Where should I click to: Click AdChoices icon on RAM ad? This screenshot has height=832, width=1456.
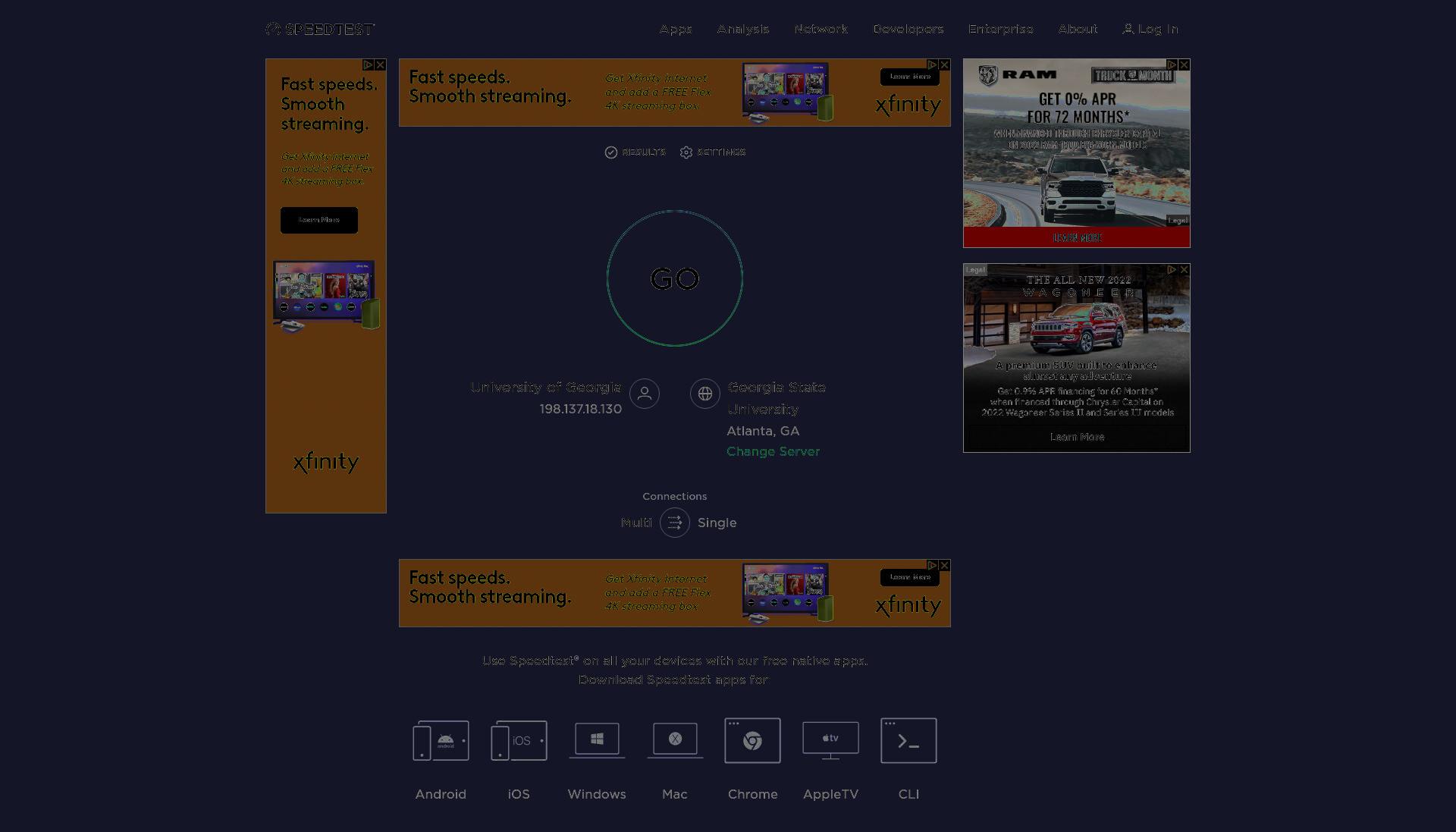point(1172,65)
